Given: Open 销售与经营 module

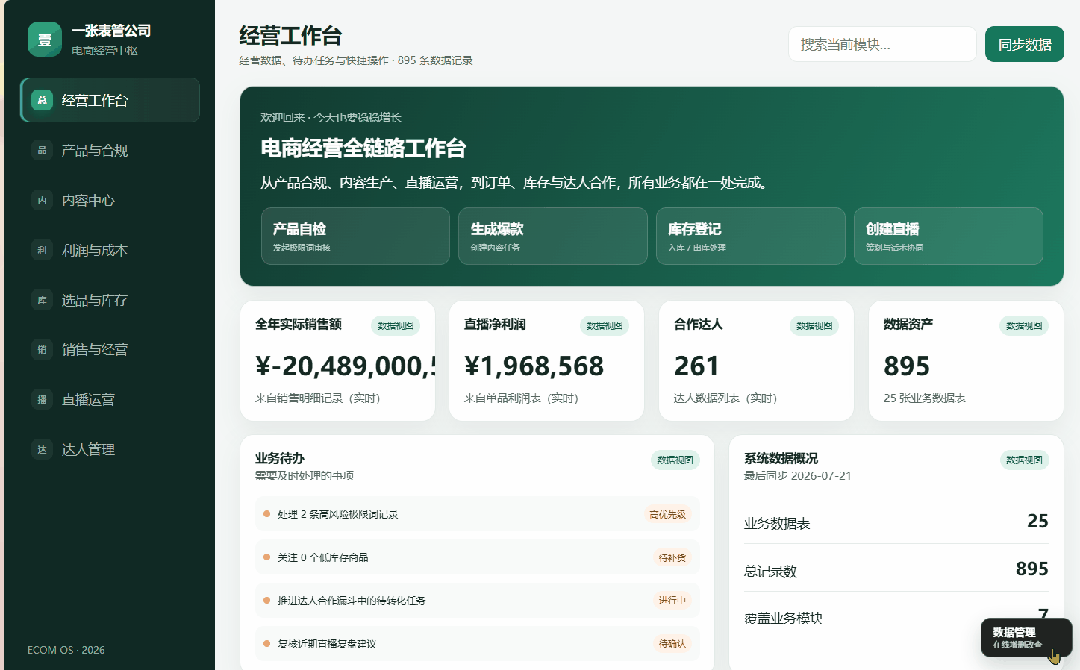Looking at the screenshot, I should click(110, 350).
